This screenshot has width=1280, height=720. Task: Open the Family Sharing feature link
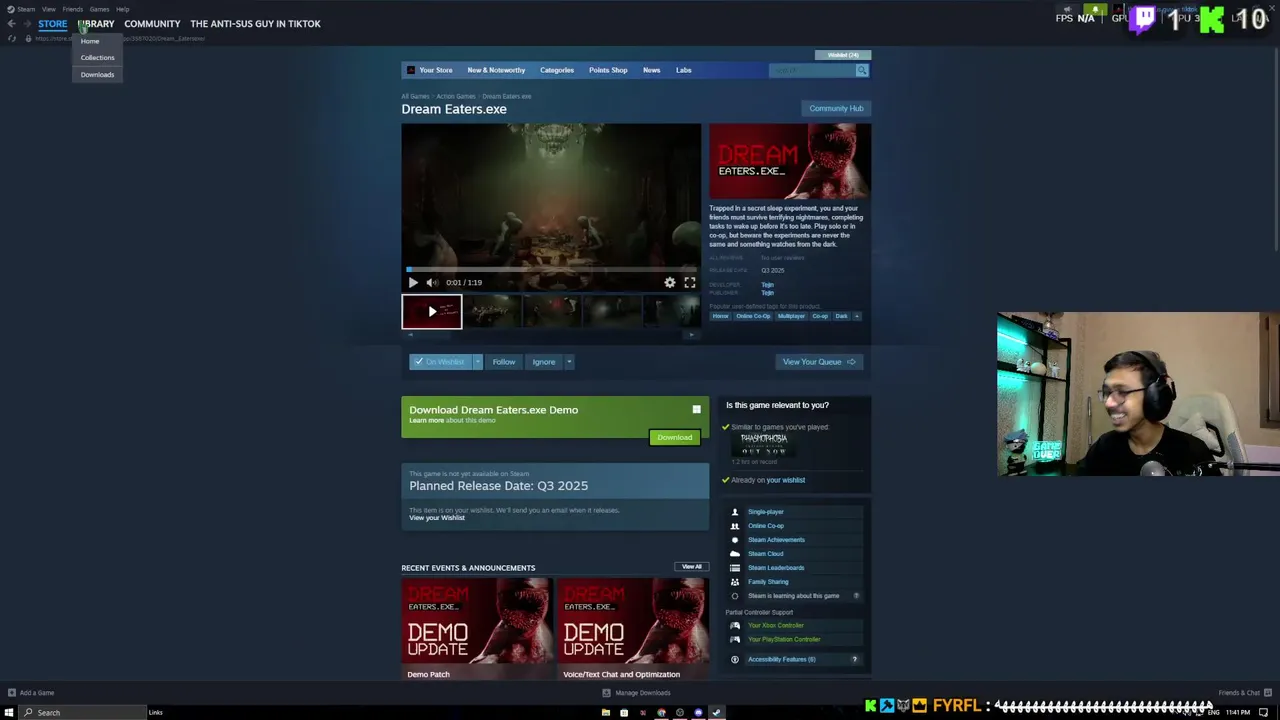pos(768,582)
